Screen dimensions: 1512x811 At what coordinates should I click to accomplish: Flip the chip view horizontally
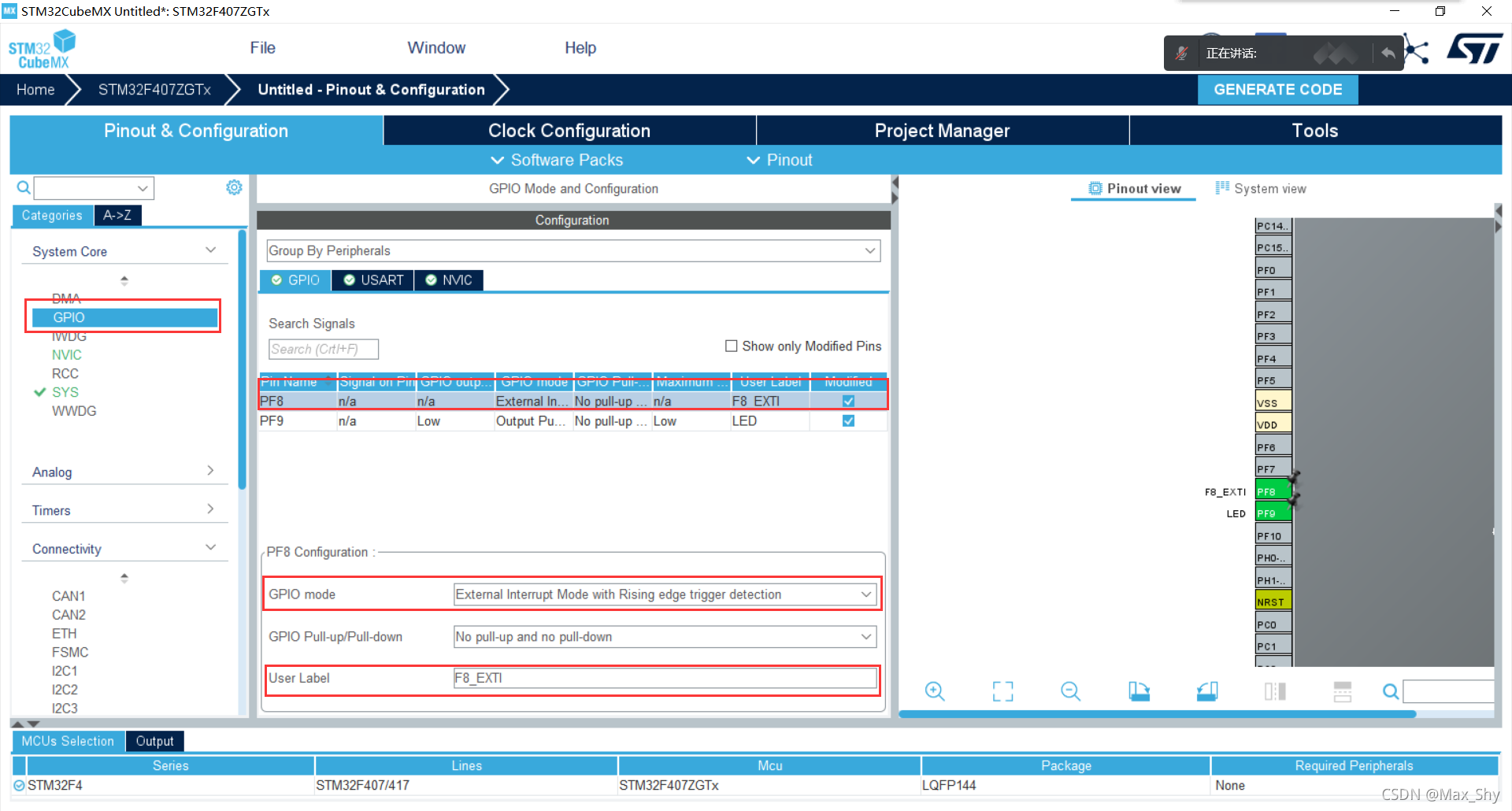tap(1275, 691)
